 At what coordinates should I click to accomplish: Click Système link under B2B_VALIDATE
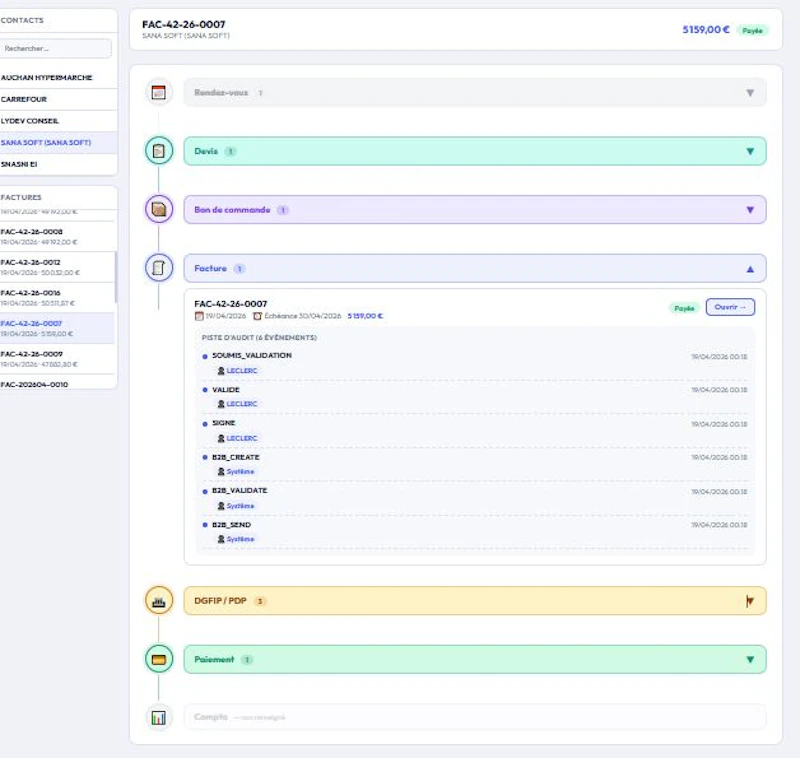(x=240, y=506)
